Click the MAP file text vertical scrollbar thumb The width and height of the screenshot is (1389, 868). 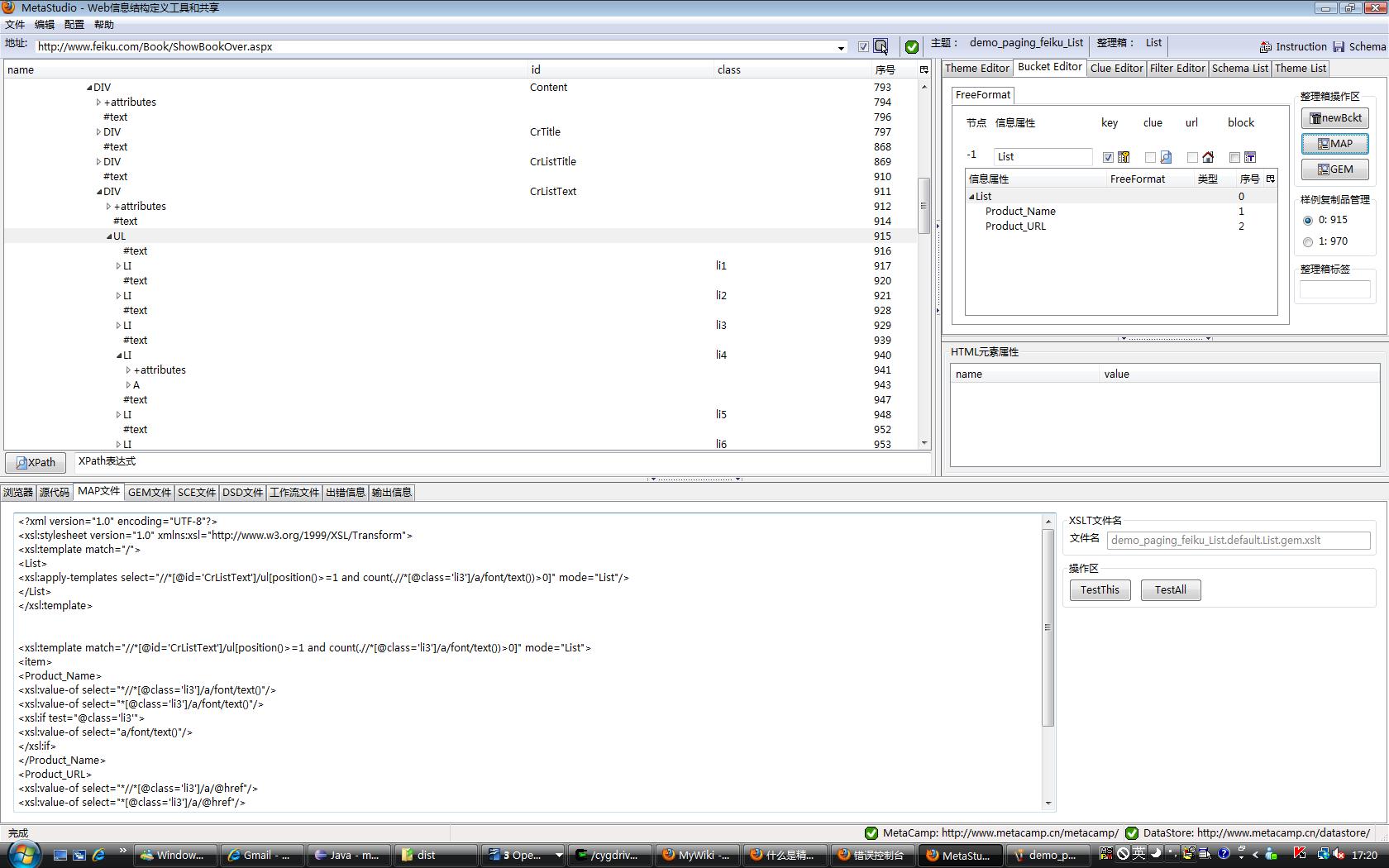click(x=1048, y=627)
